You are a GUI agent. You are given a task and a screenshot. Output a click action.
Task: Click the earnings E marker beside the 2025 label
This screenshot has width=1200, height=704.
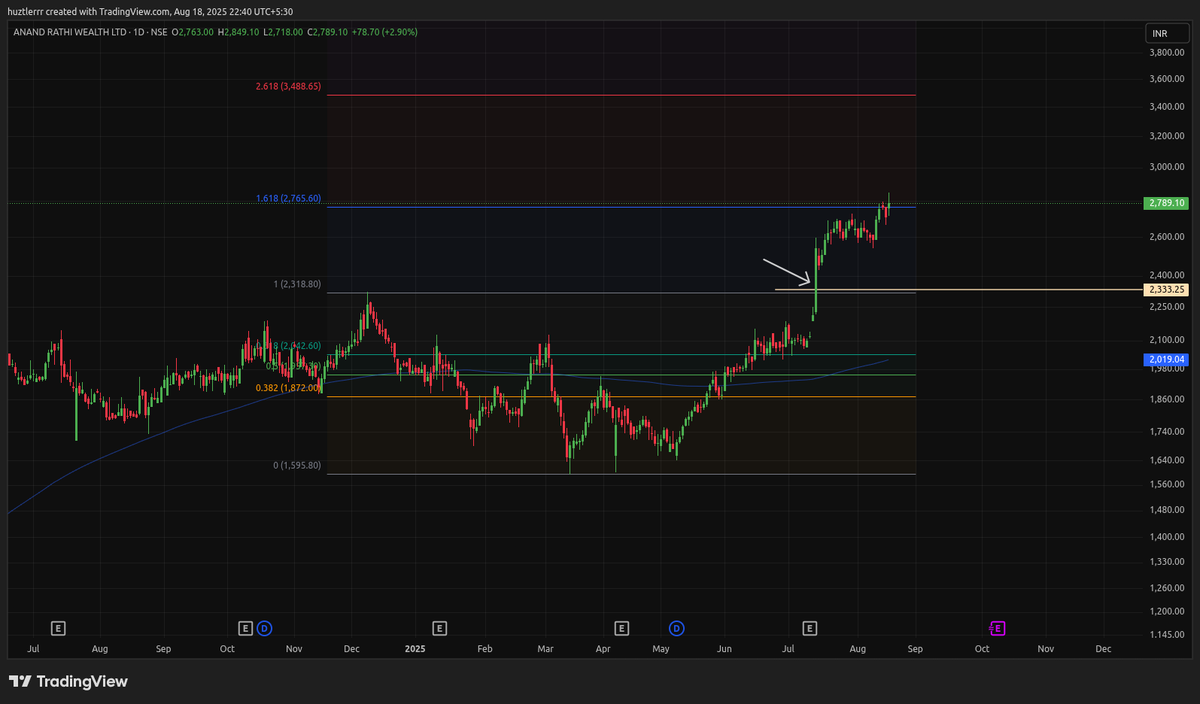(439, 628)
